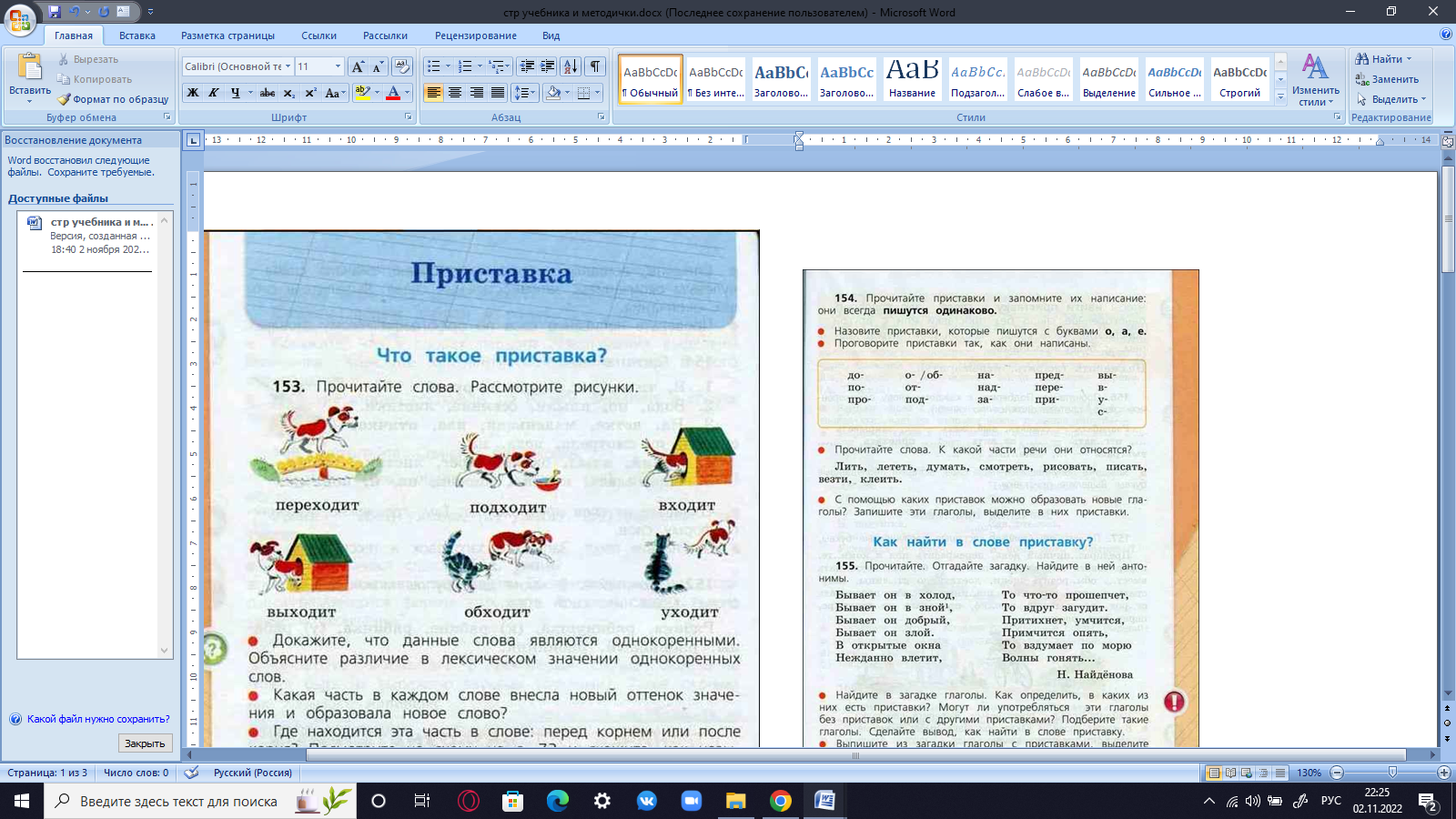Image resolution: width=1456 pixels, height=819 pixels.
Task: Select Align Left paragraph alignment
Action: click(x=434, y=93)
